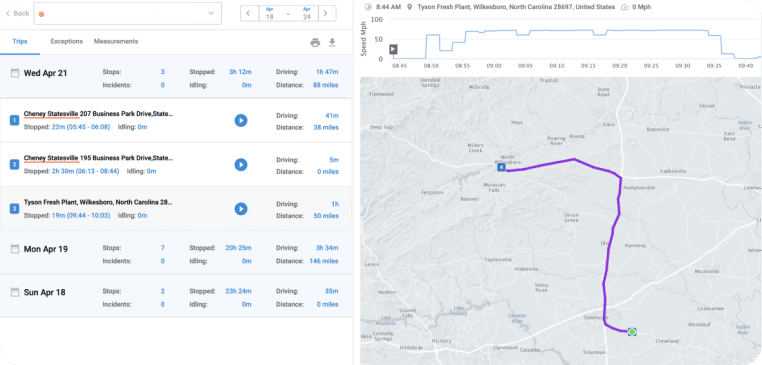Image resolution: width=762 pixels, height=365 pixels.
Task: Switch to the Measurements tab
Action: coord(116,41)
